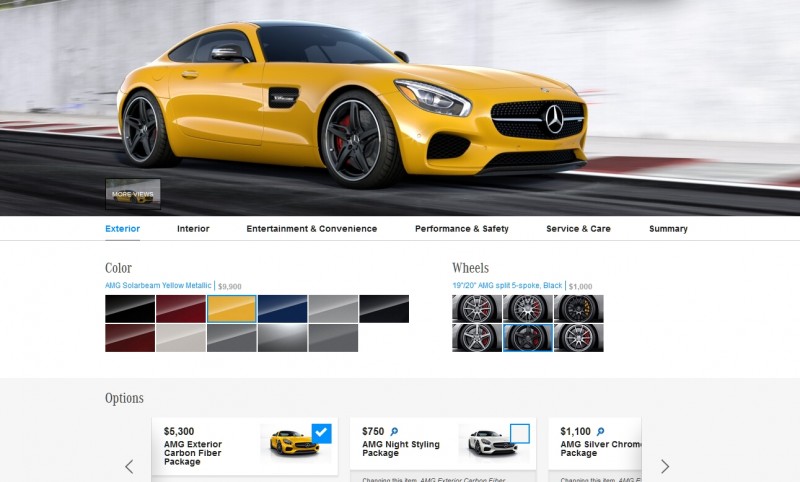Image resolution: width=800 pixels, height=482 pixels.
Task: Zoom AMG Night Styling Package details icon
Action: pyautogui.click(x=394, y=432)
